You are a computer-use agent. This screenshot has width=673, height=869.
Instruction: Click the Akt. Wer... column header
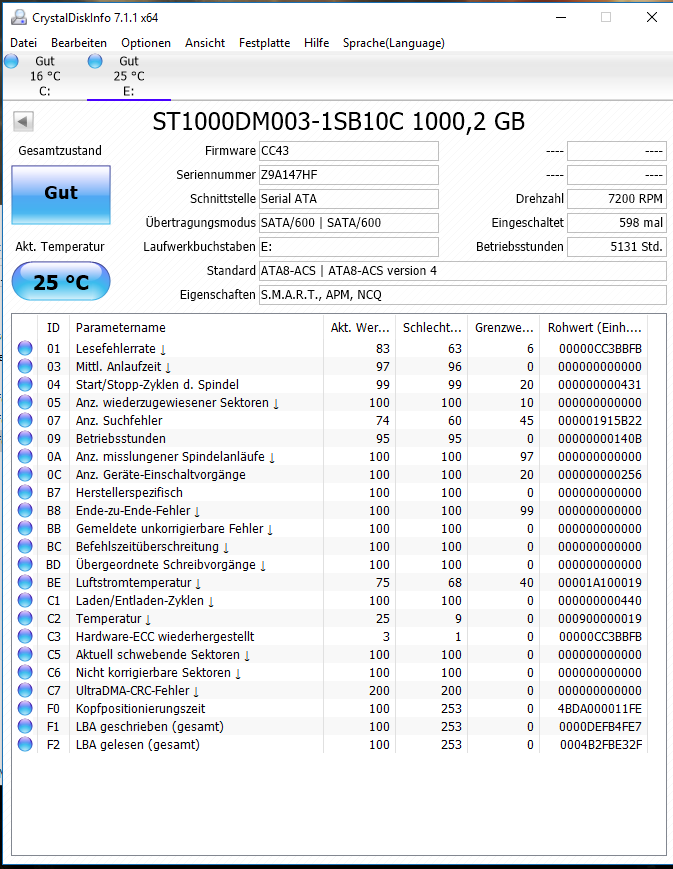coord(359,328)
